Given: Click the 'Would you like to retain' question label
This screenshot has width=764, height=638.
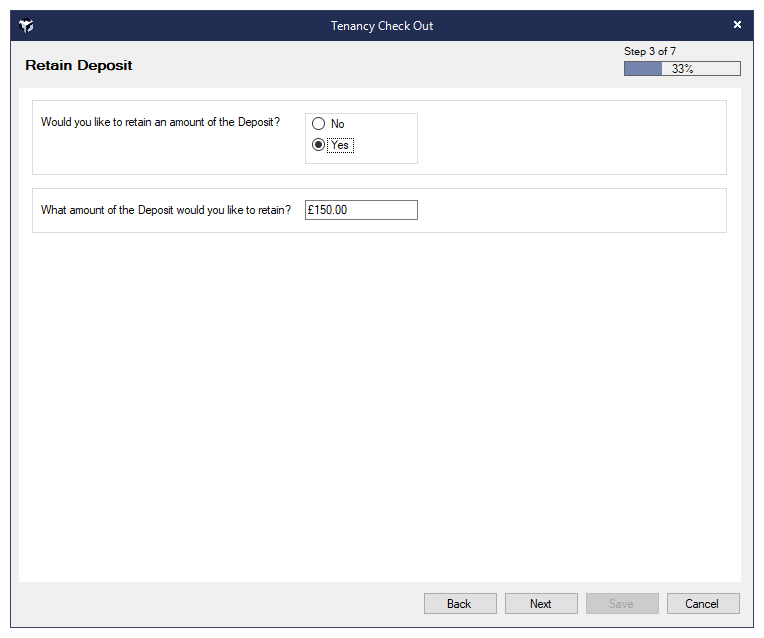Looking at the screenshot, I should tap(160, 123).
